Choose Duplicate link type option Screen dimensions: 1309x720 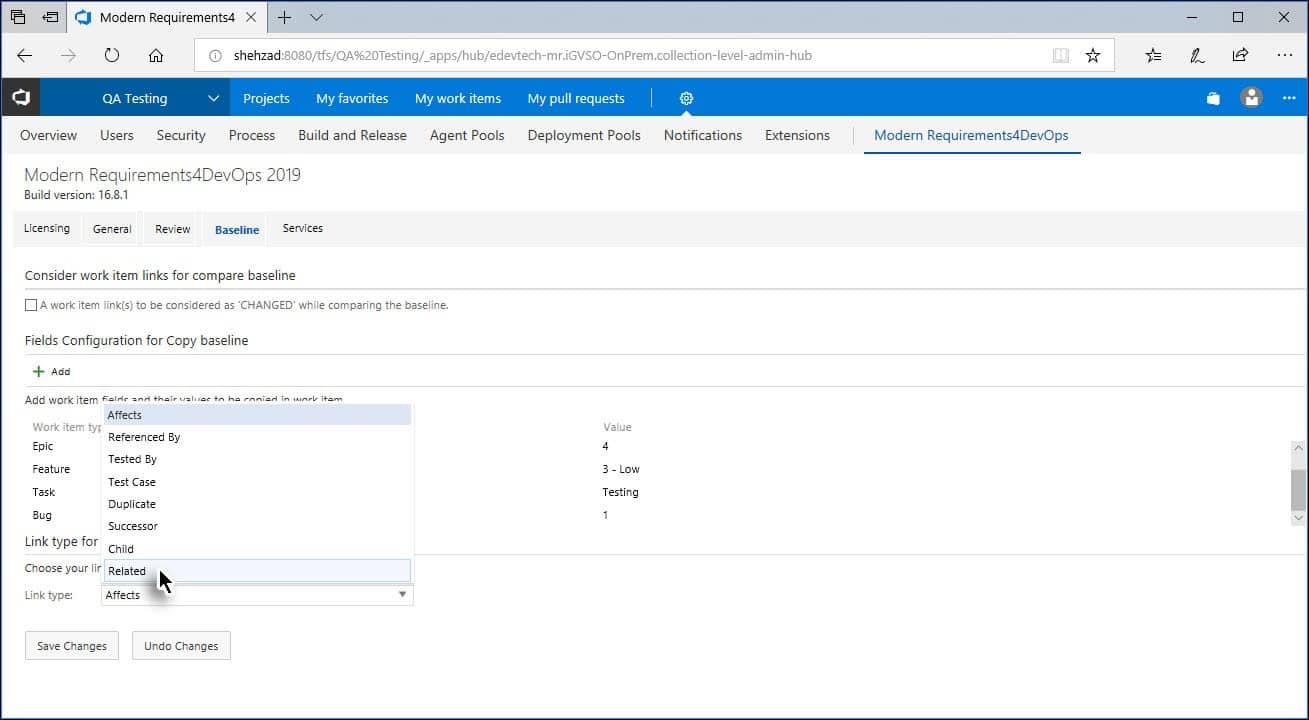(257, 504)
